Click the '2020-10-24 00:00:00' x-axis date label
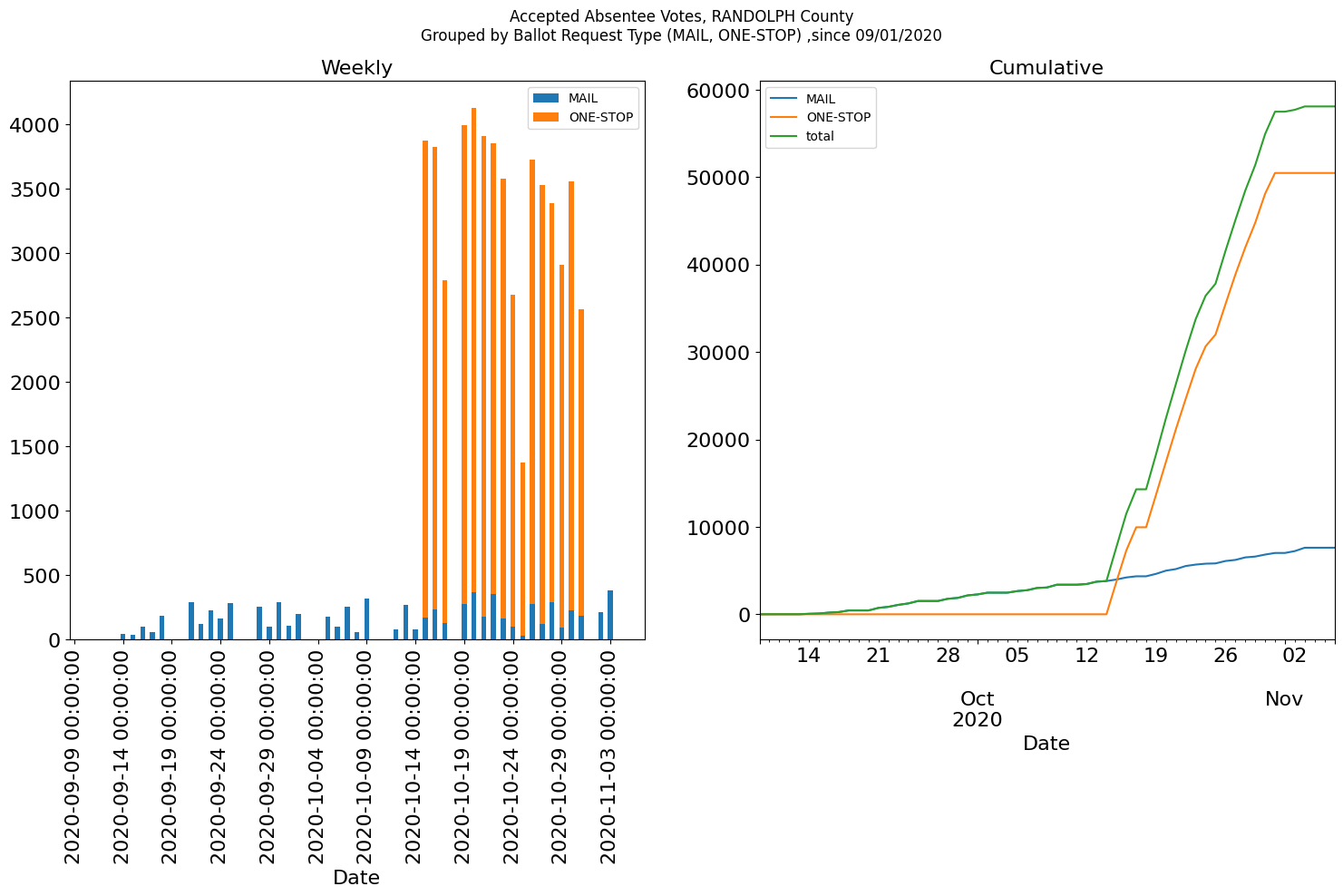1343x896 pixels. pos(512,755)
